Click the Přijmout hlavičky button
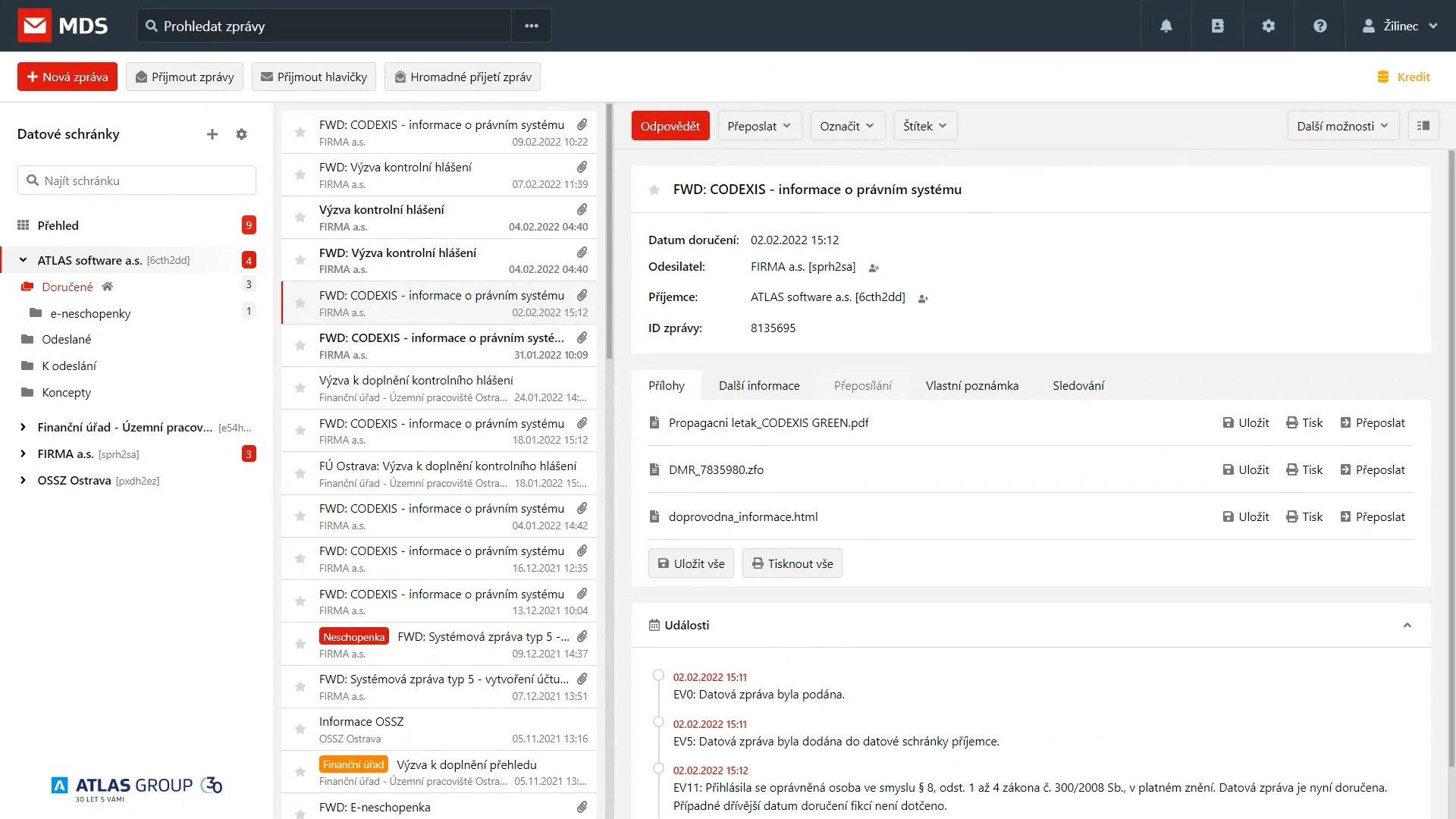The height and width of the screenshot is (819, 1456). 314,77
